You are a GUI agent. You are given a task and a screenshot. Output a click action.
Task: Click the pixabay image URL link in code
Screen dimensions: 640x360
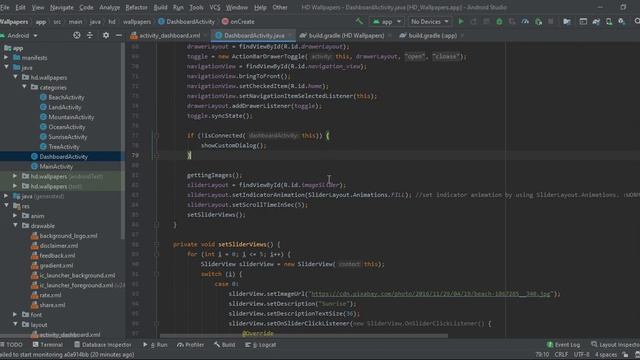(430, 294)
